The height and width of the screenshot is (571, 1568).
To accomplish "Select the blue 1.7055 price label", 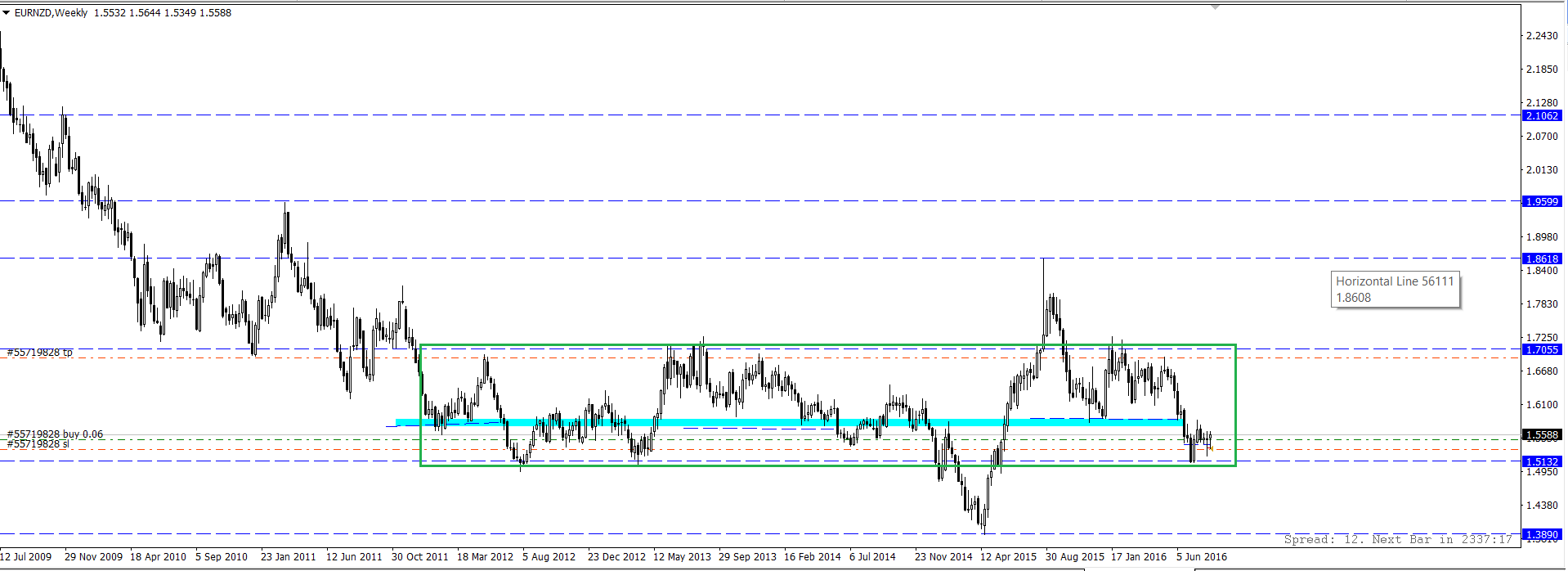I will pos(1542,349).
